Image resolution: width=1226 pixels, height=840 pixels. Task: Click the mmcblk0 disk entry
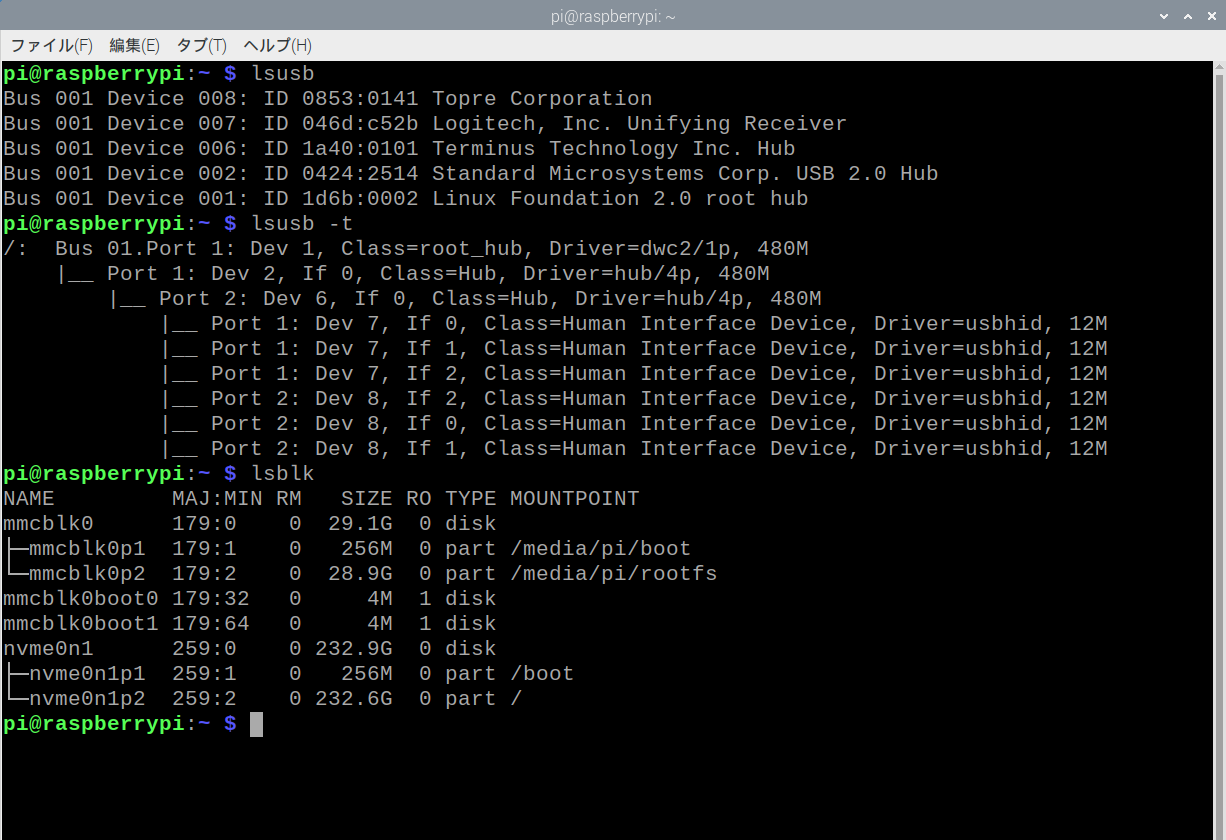(x=48, y=522)
